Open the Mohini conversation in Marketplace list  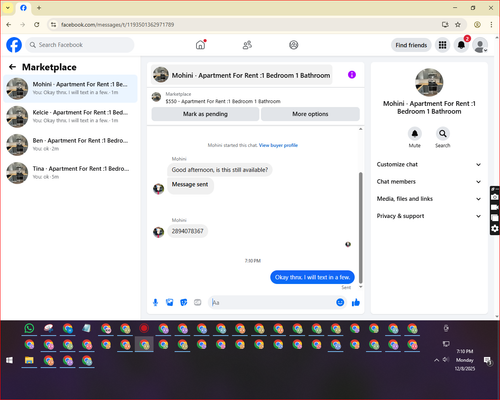70,89
